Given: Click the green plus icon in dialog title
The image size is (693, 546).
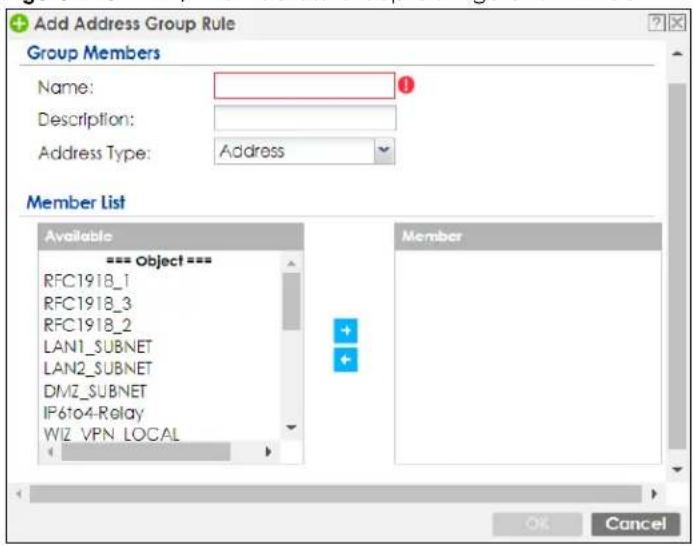Looking at the screenshot, I should (x=19, y=23).
